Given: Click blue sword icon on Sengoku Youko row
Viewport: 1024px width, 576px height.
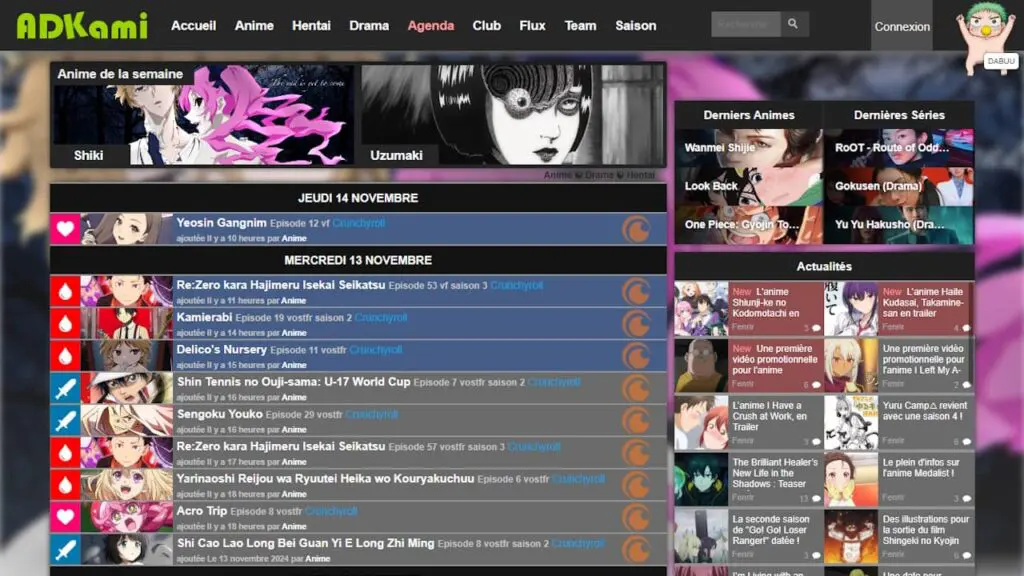Looking at the screenshot, I should [x=65, y=421].
